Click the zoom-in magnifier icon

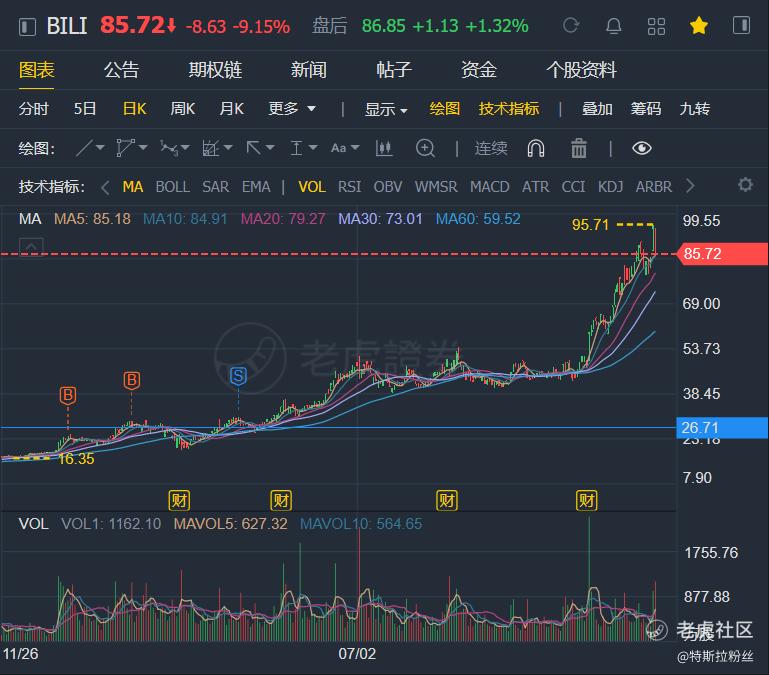425,148
